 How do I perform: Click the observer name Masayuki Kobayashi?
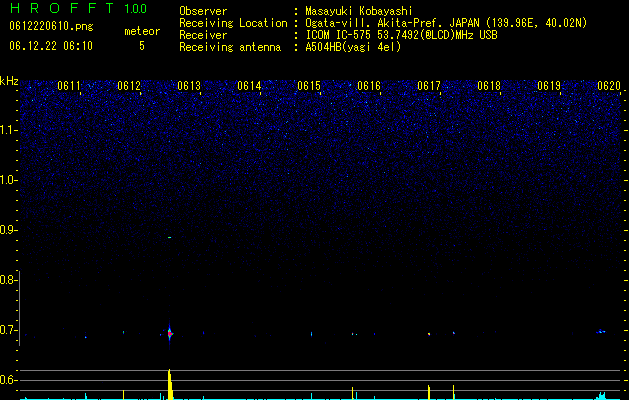click(x=358, y=11)
